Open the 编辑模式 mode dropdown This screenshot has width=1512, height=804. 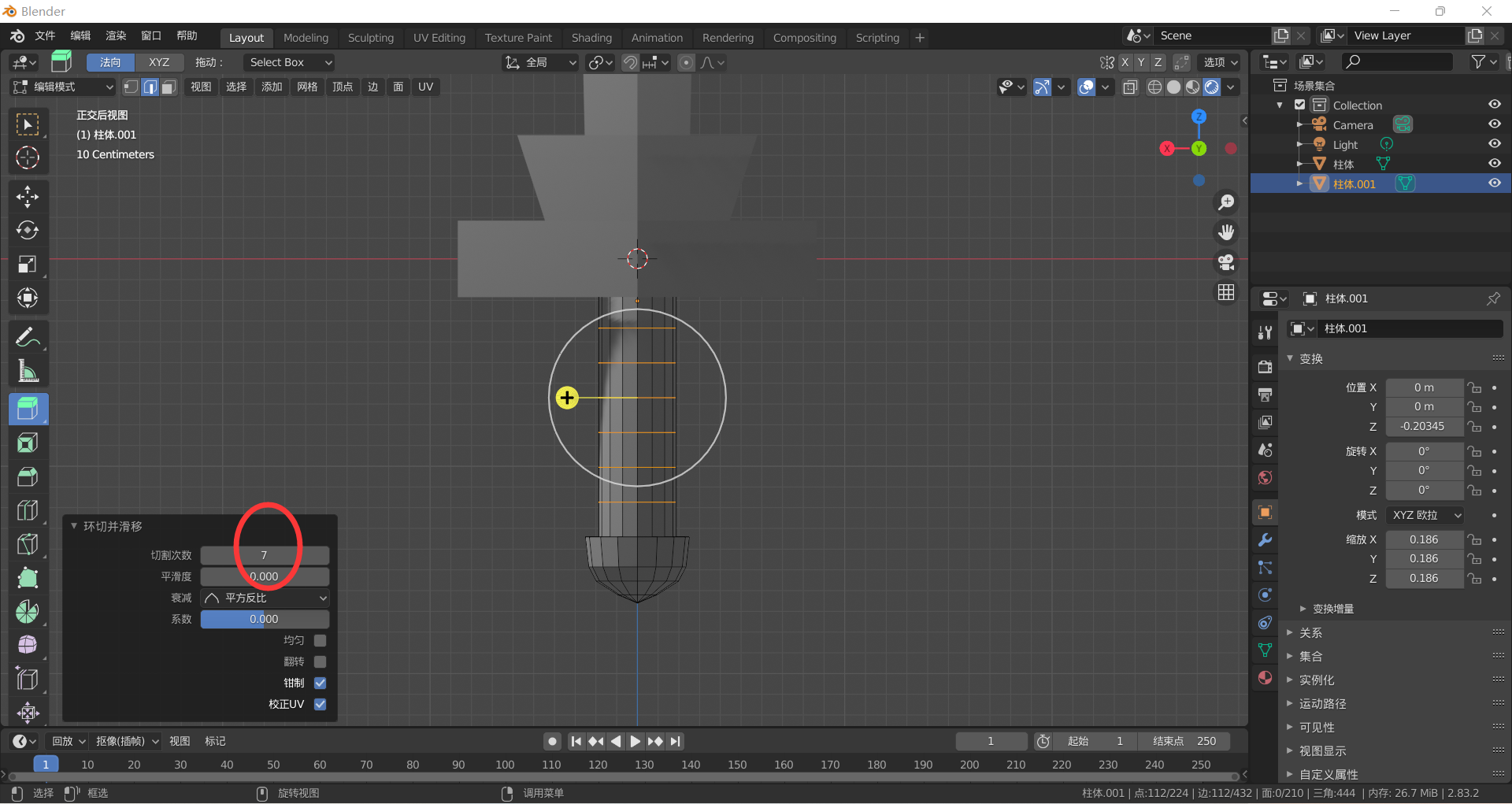pos(63,87)
